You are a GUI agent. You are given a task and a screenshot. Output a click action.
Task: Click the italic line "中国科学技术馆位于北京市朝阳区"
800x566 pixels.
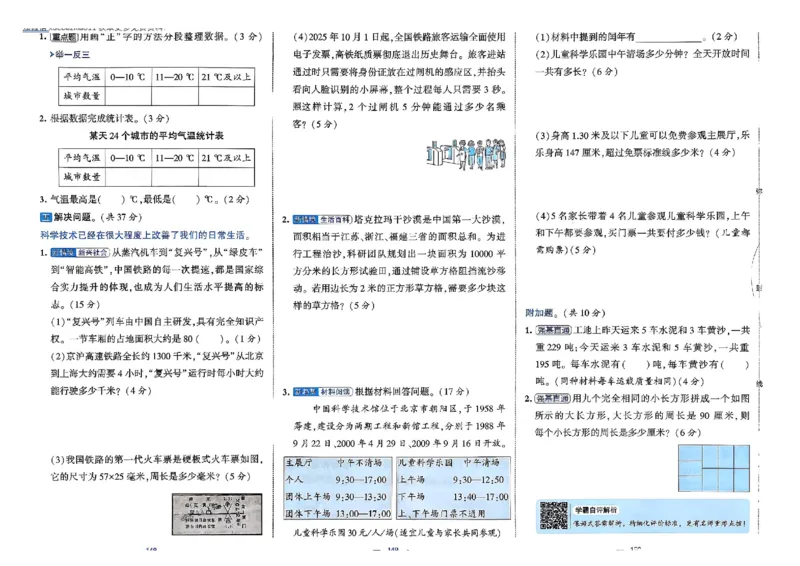coord(409,409)
